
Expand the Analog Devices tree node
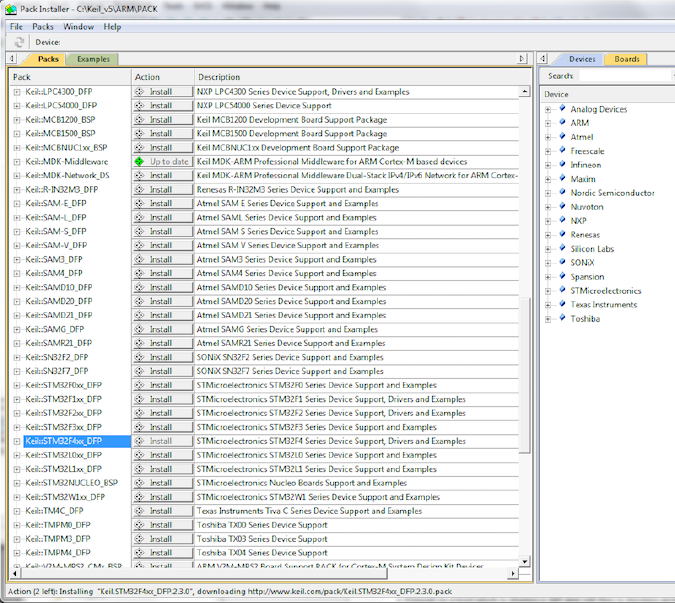pos(548,109)
